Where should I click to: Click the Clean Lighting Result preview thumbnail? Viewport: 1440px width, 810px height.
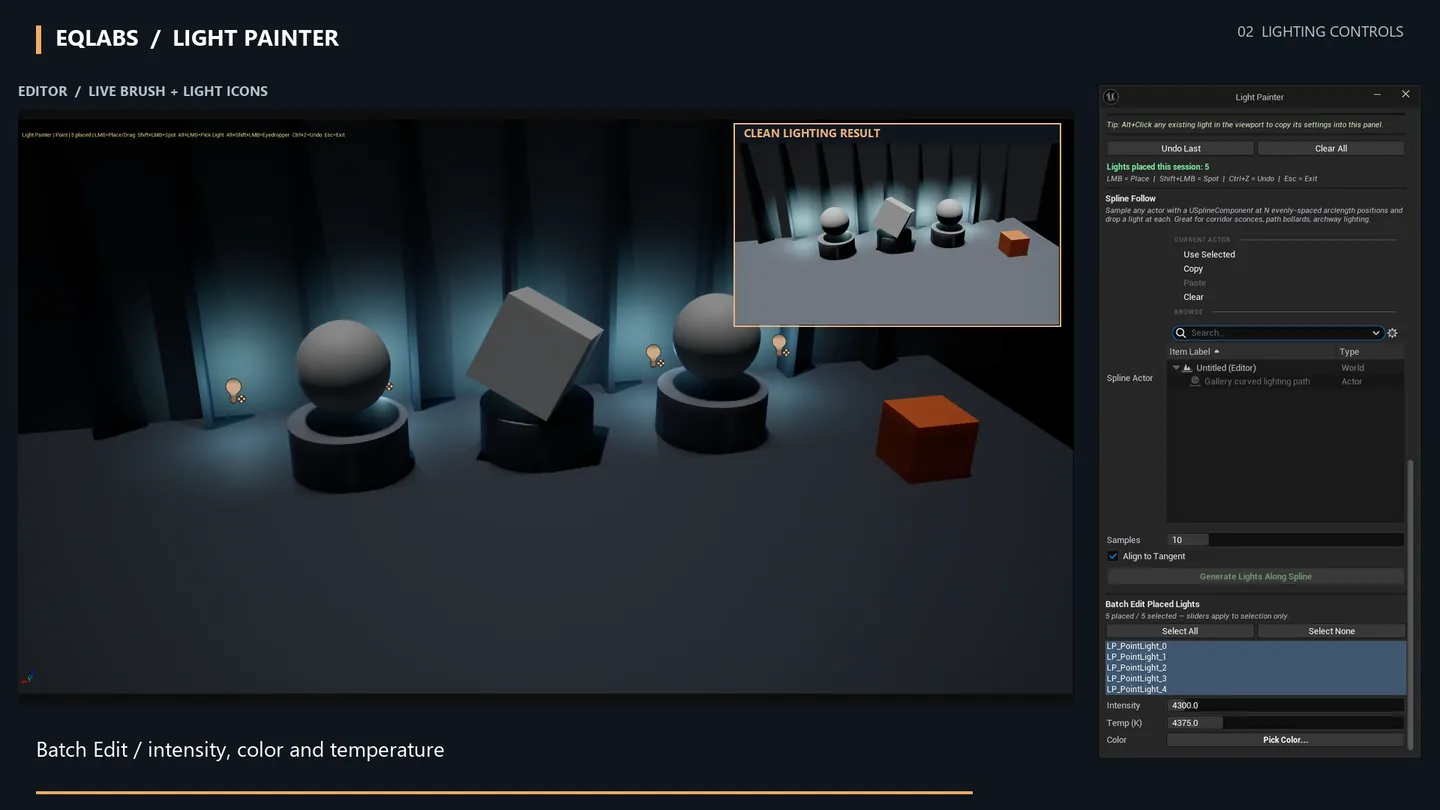click(x=897, y=225)
